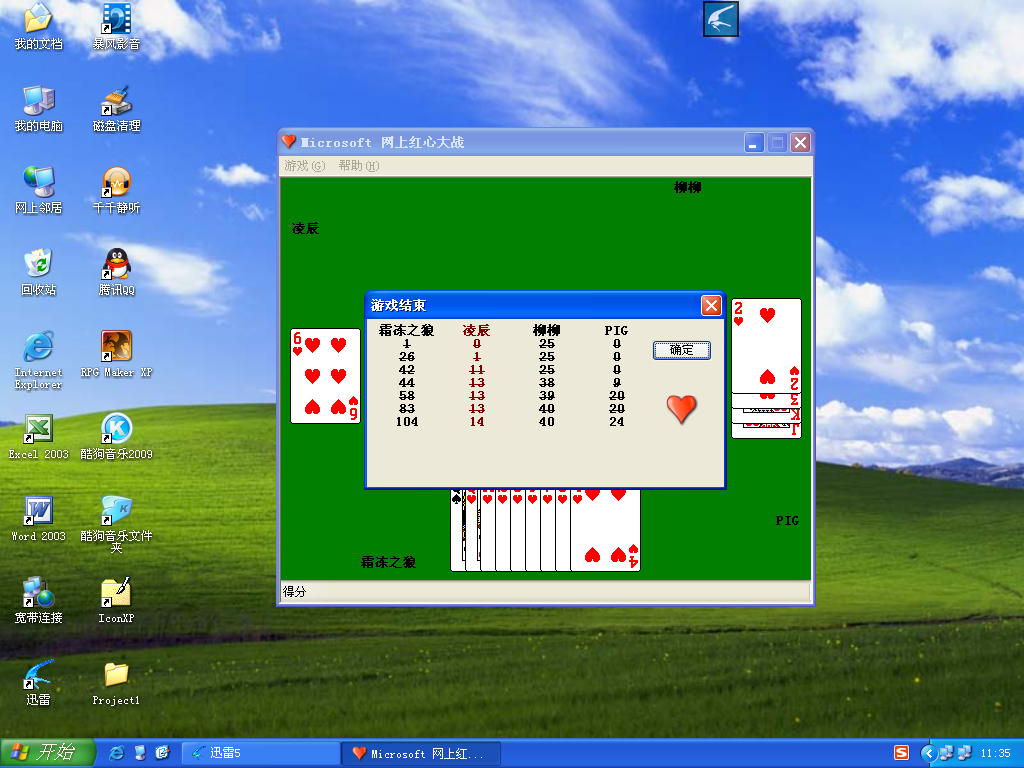Select the 迅雷 desktop shortcut icon

39,682
